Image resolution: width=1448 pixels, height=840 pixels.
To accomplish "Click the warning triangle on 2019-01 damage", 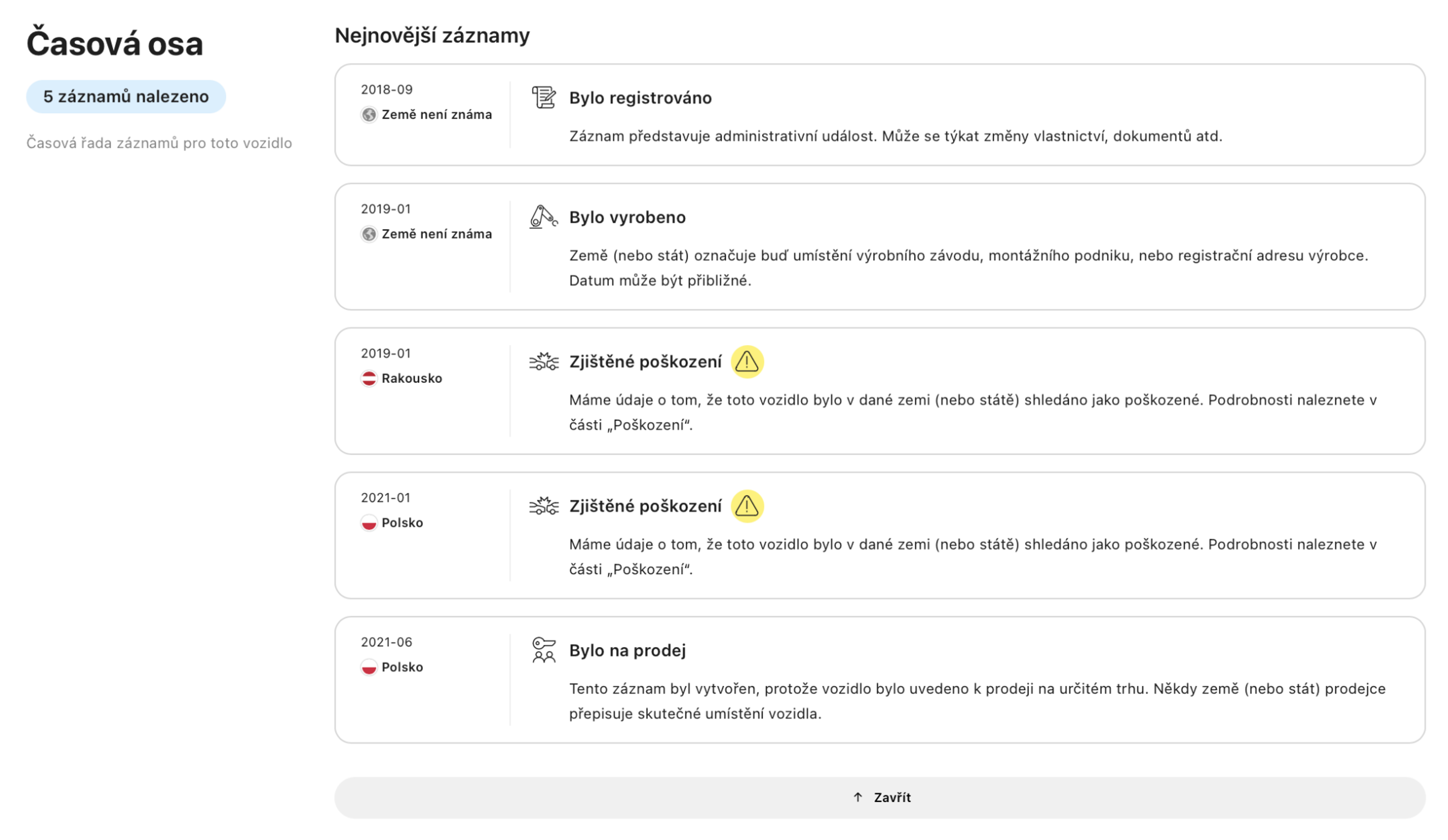I will click(746, 362).
